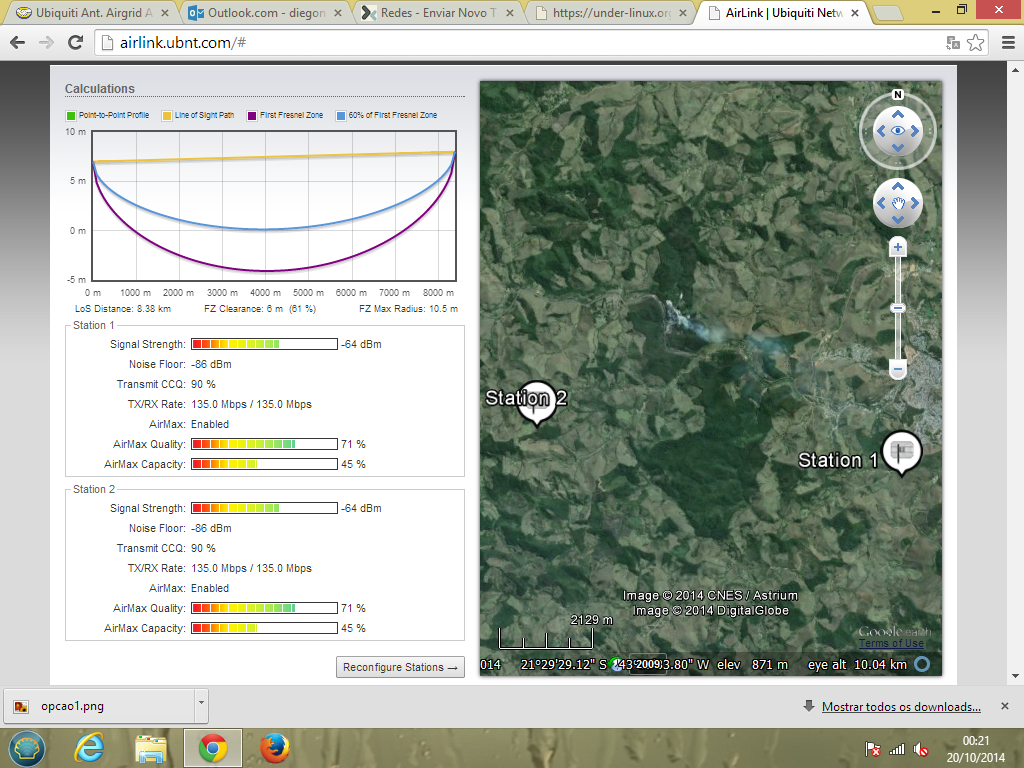The image size is (1024, 768).
Task: Pan map right with hand joystick arrow
Action: coord(914,203)
